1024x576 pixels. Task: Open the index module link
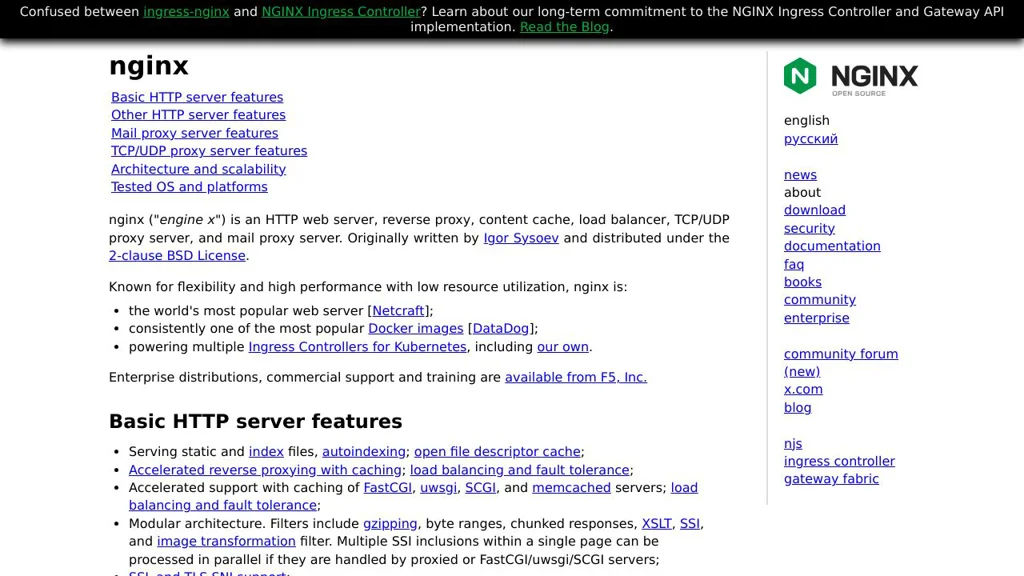tap(266, 451)
